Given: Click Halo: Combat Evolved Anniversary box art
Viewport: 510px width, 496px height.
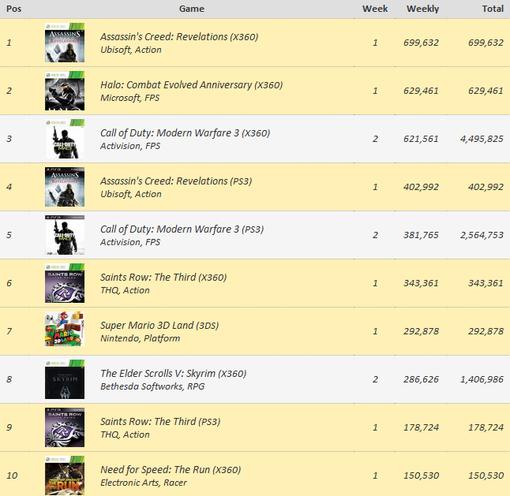Looking at the screenshot, I should [65, 91].
